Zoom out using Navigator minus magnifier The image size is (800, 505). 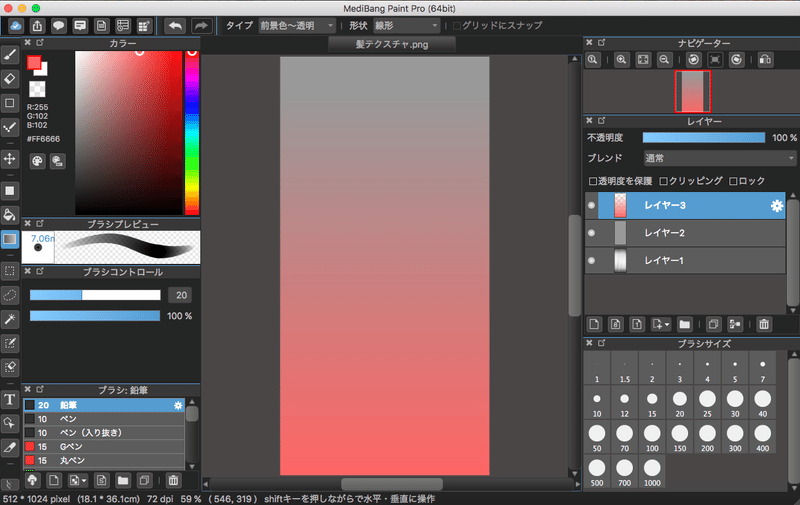[x=664, y=60]
